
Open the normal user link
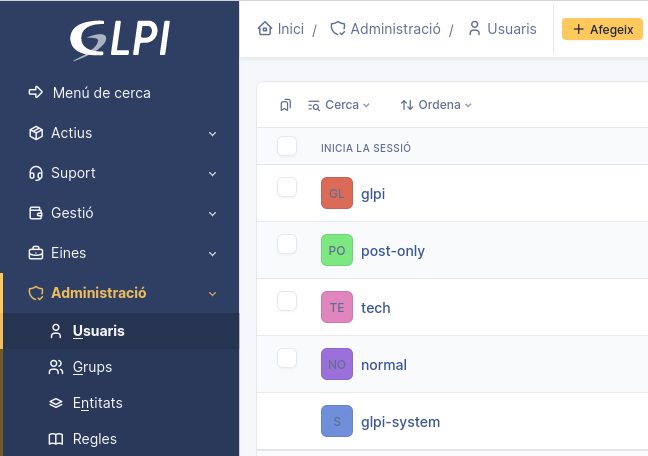tap(384, 365)
